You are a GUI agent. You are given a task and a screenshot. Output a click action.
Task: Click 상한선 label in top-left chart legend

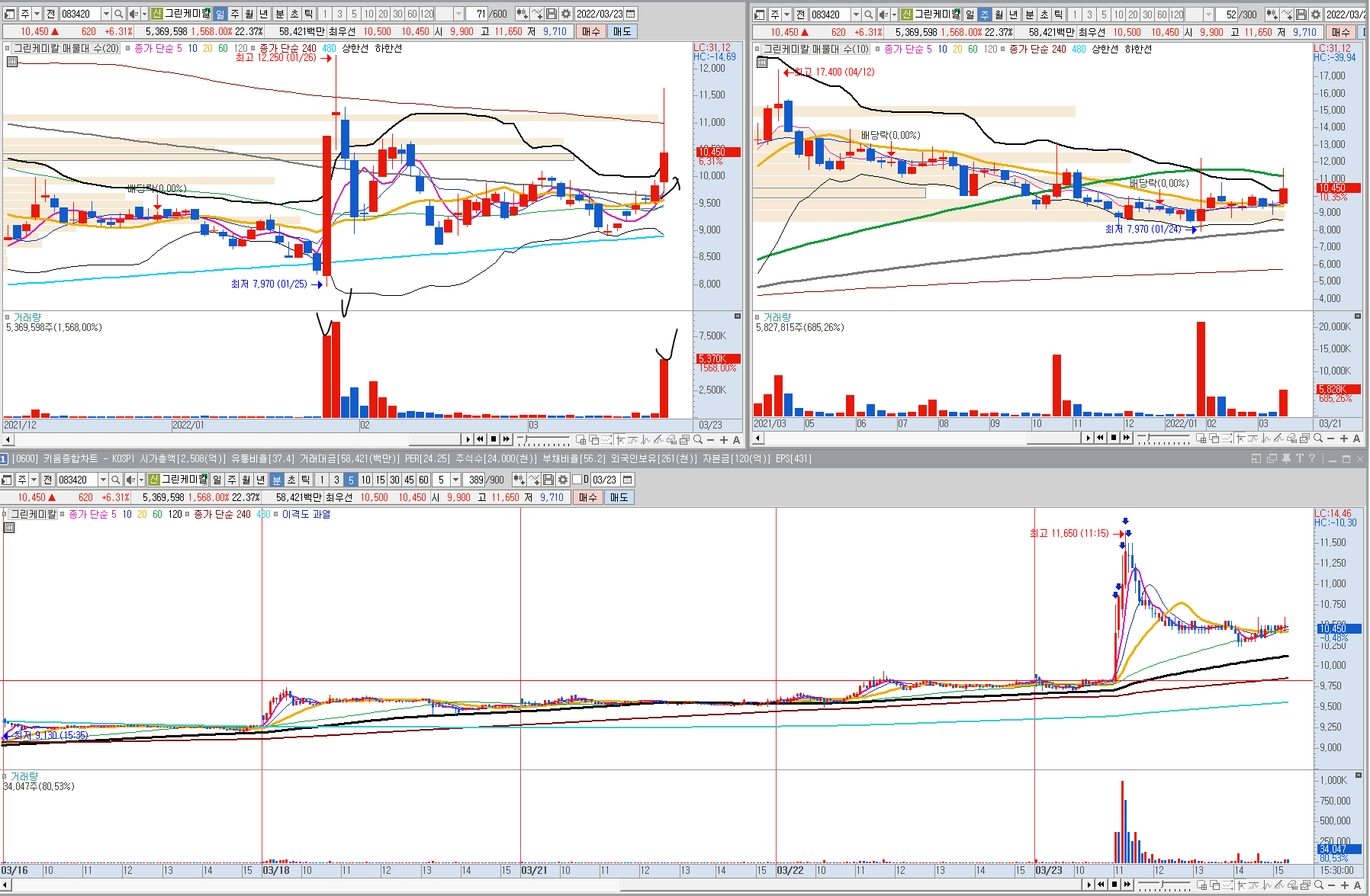355,48
